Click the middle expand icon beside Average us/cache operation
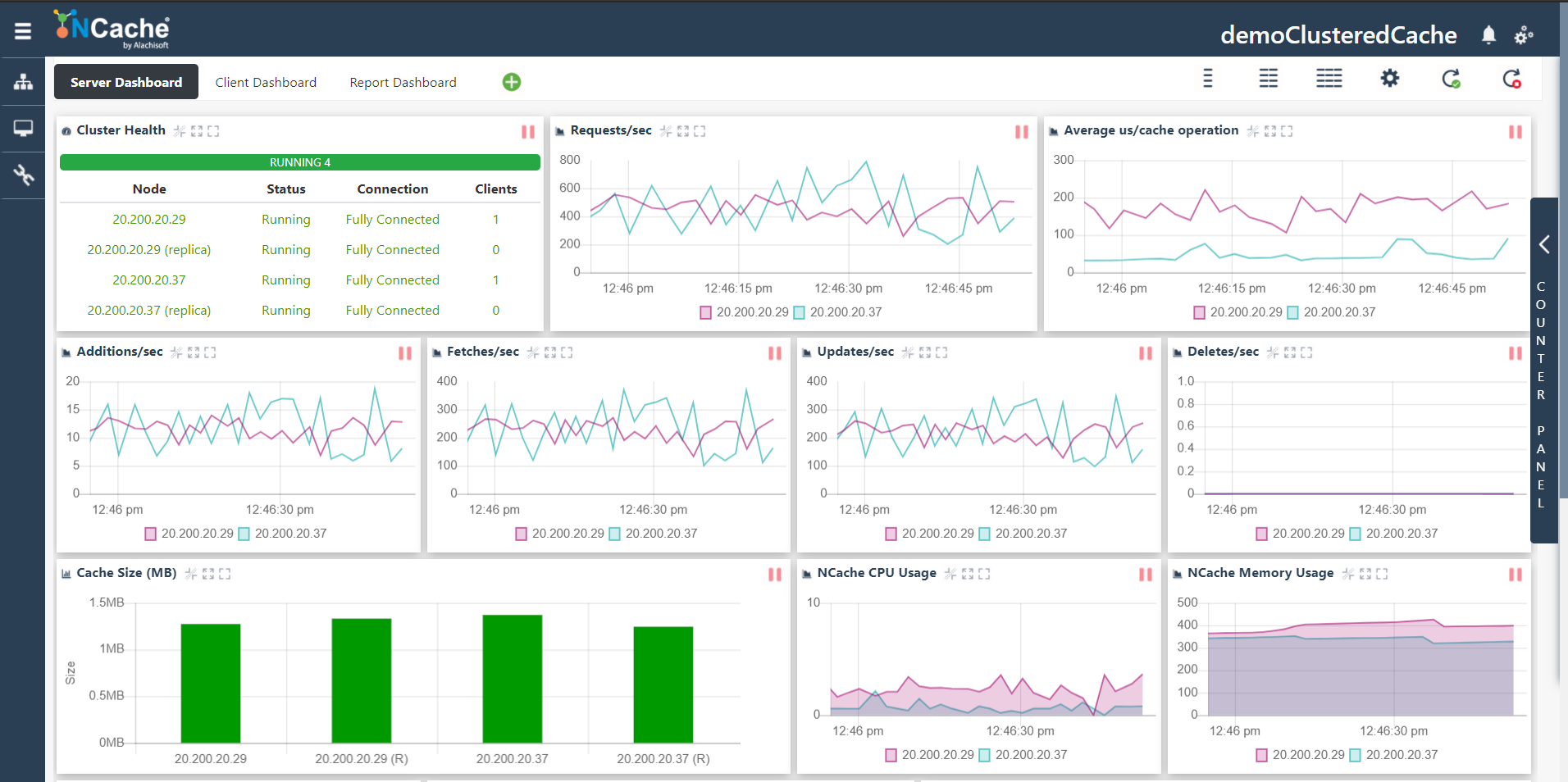Viewport: 1568px width, 782px height. (1270, 131)
